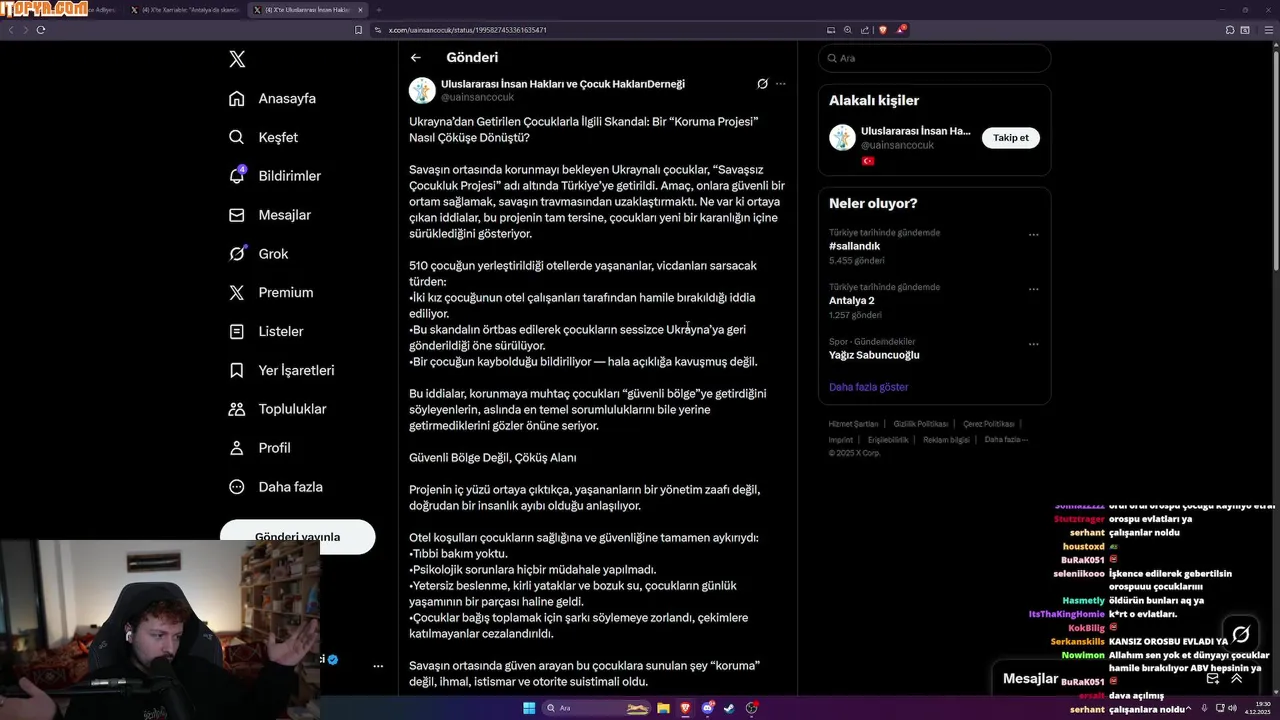Open Discord from the taskbar
Viewport: 1280px width, 720px height.
pyautogui.click(x=707, y=708)
